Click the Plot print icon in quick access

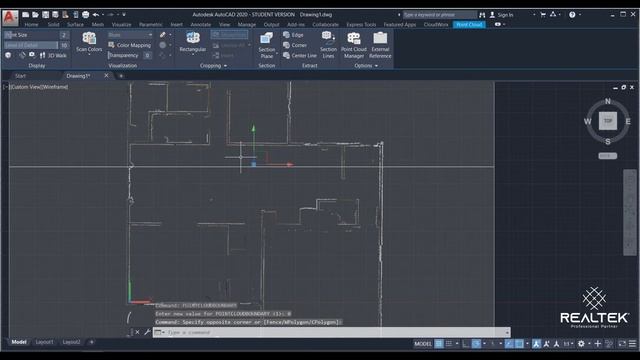coord(85,15)
